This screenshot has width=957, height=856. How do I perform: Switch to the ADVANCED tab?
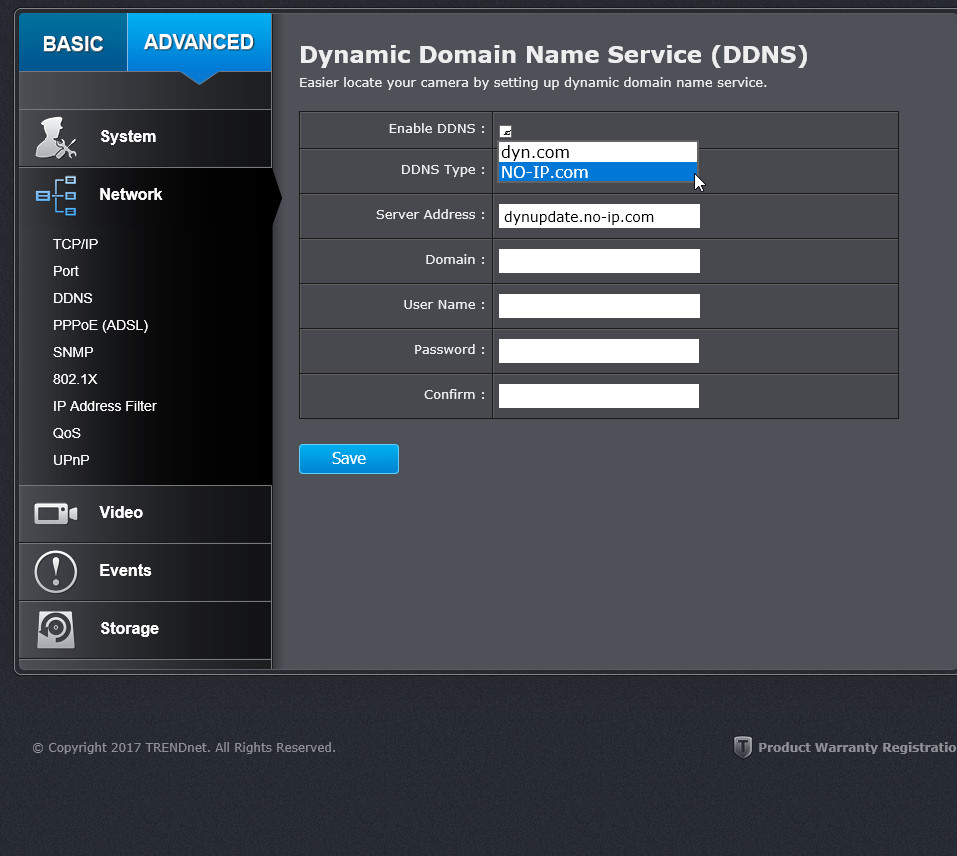pyautogui.click(x=199, y=43)
